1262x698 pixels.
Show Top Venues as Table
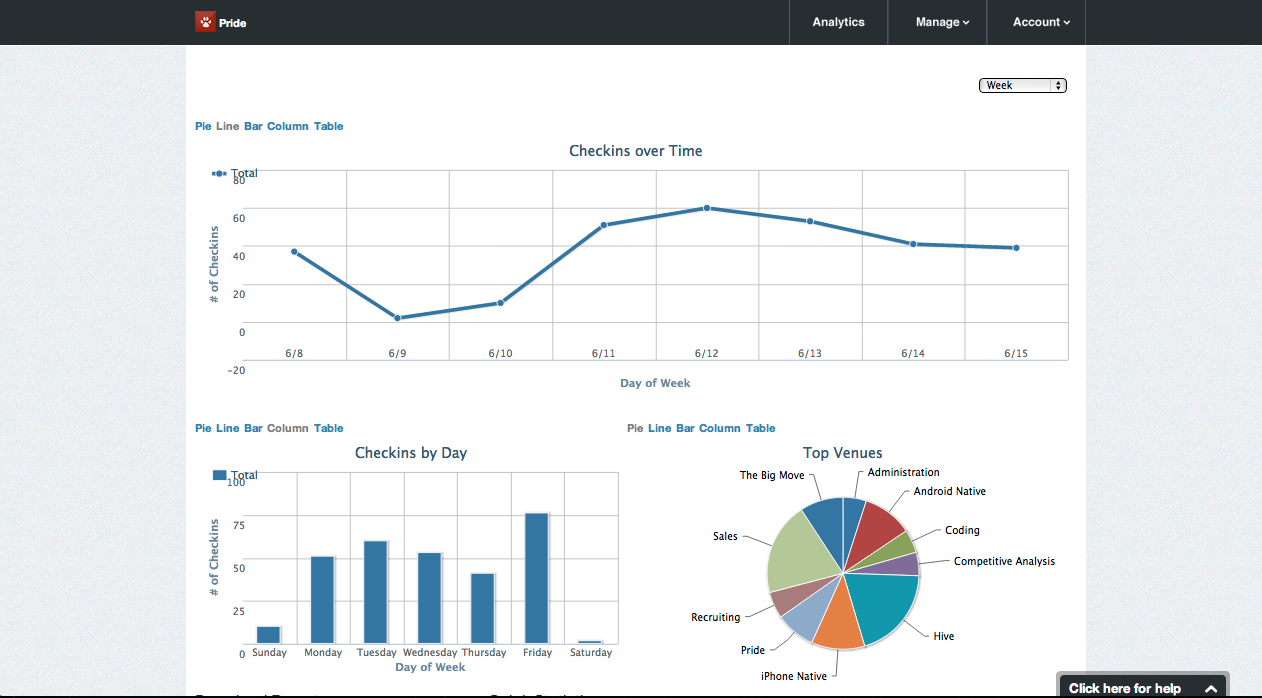761,429
